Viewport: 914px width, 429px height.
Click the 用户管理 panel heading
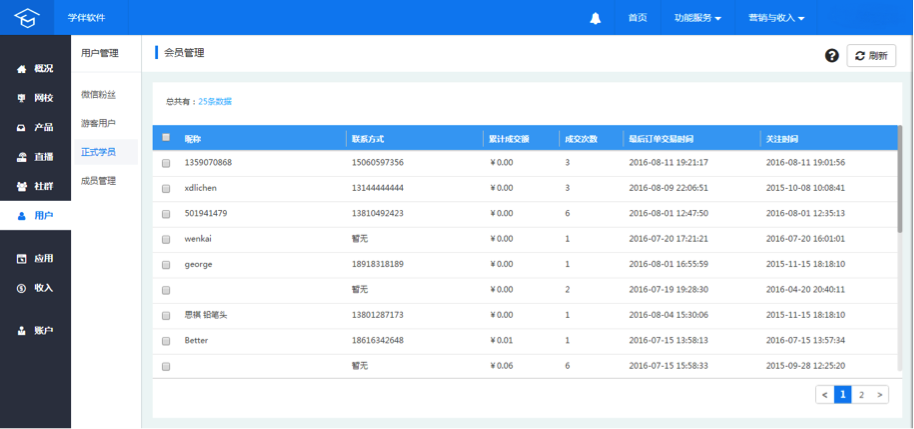tap(100, 54)
